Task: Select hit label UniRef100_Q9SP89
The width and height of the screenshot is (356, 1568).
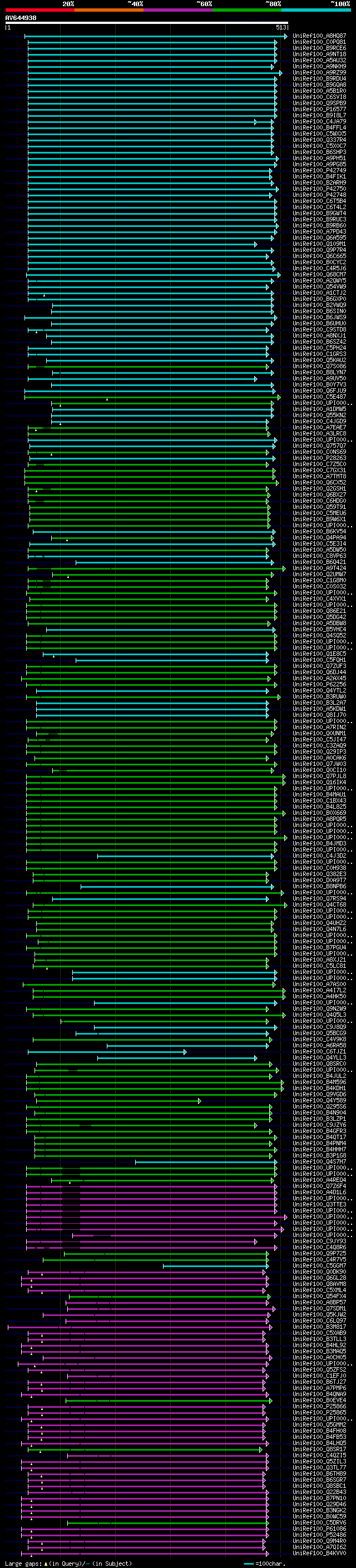Action: point(319,103)
